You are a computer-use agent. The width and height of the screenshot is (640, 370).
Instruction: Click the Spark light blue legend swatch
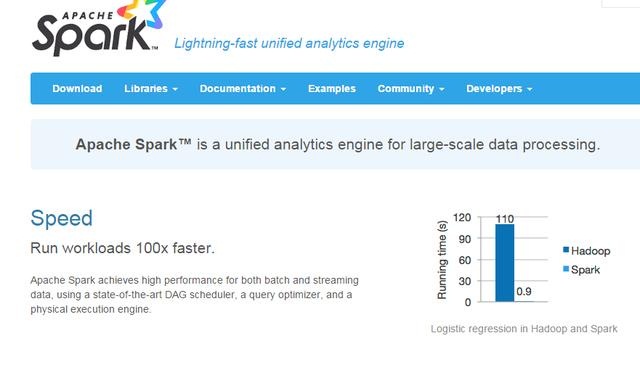566,269
